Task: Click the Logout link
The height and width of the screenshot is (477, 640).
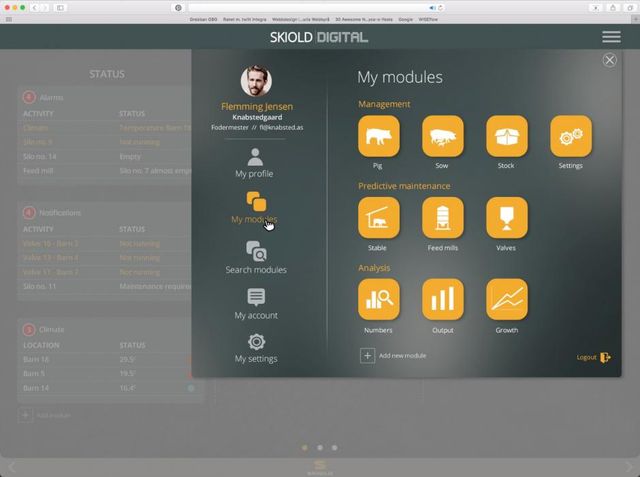Action: click(x=593, y=357)
